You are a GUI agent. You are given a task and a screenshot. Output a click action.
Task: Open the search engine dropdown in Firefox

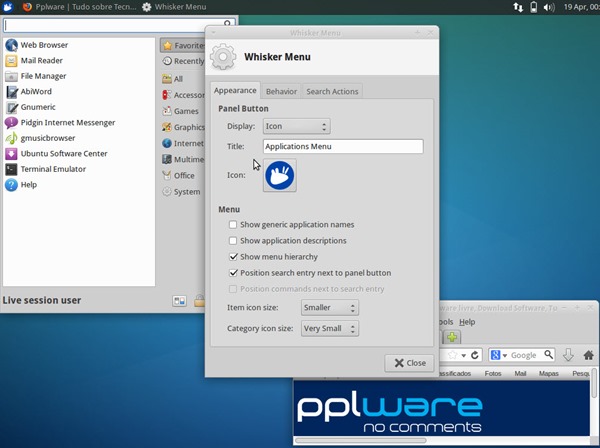(499, 355)
